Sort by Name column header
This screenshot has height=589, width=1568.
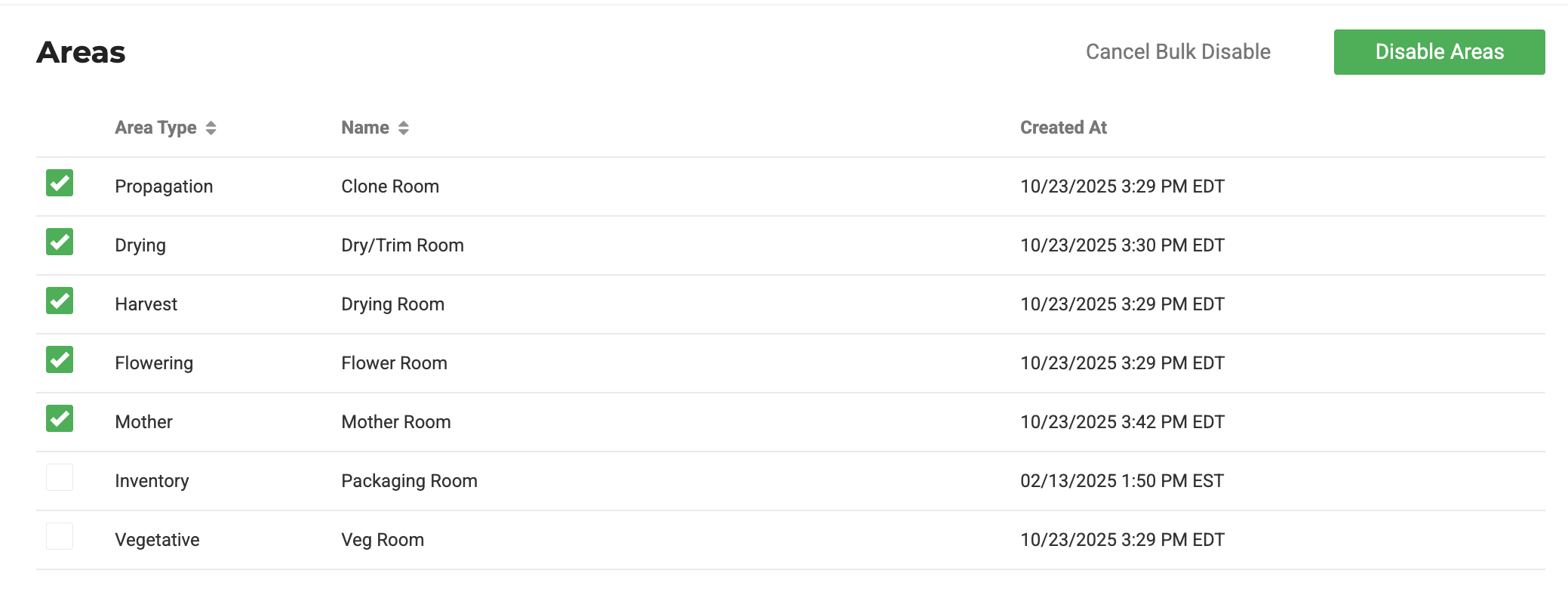365,128
